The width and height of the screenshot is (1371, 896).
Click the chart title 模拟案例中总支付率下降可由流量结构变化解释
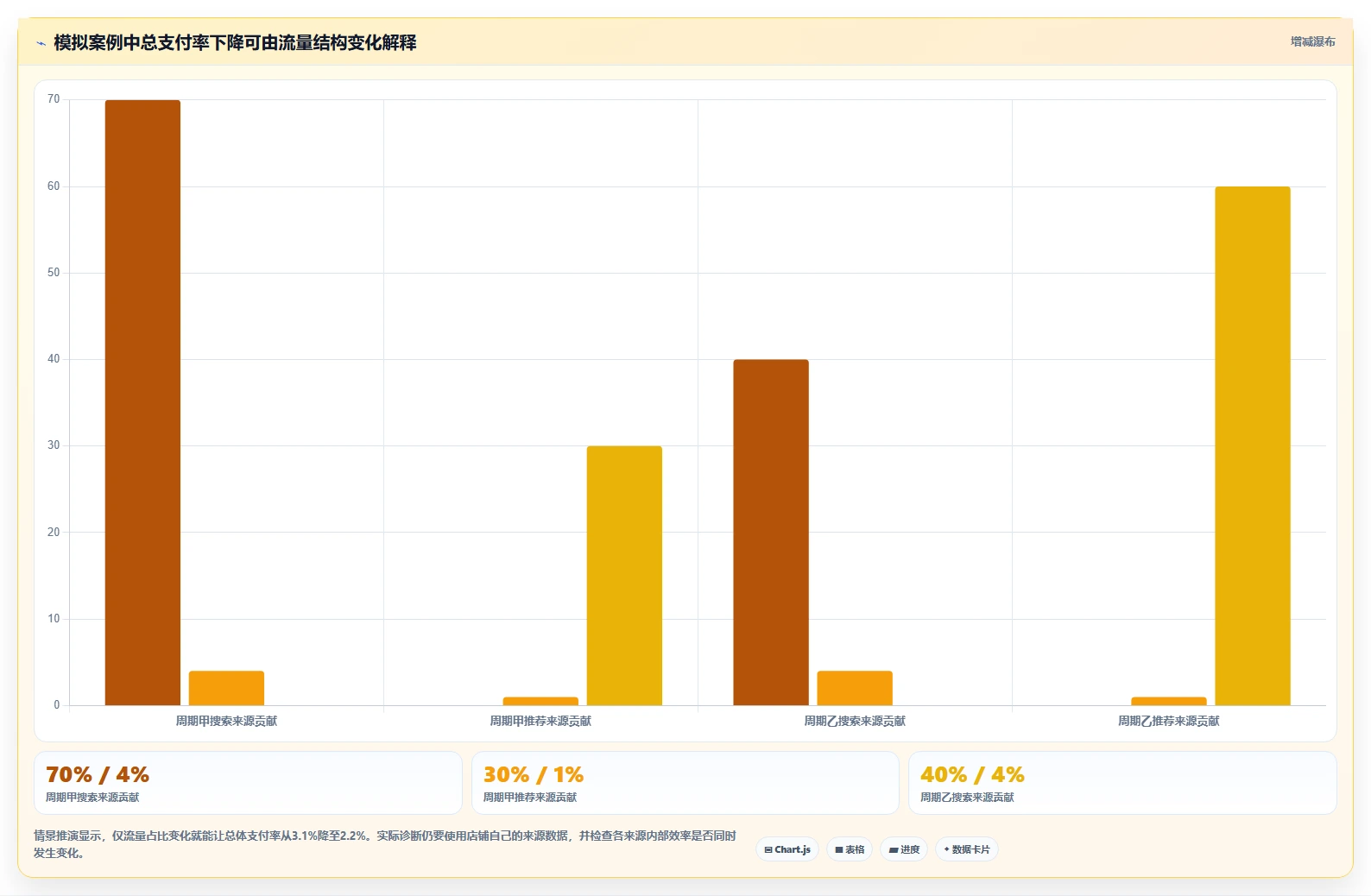tap(235, 43)
